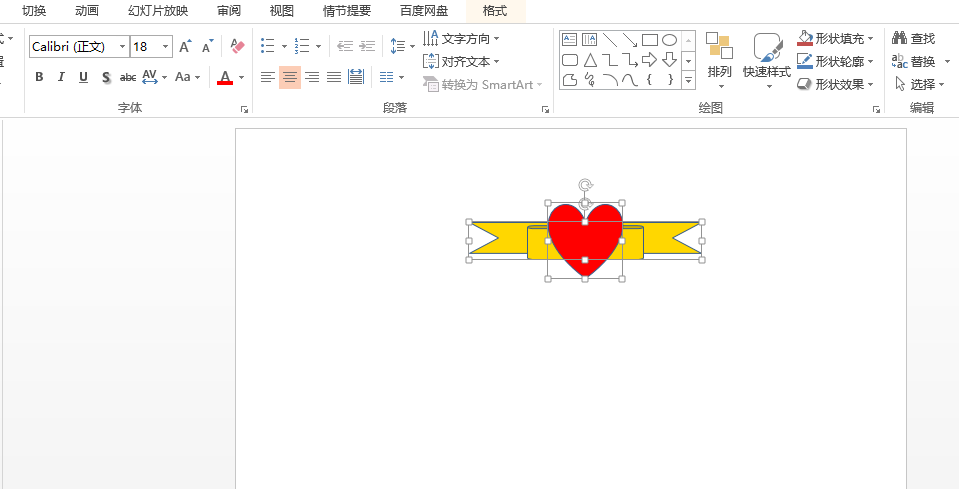Select the oval shape
This screenshot has height=489, width=959.
pyautogui.click(x=670, y=40)
